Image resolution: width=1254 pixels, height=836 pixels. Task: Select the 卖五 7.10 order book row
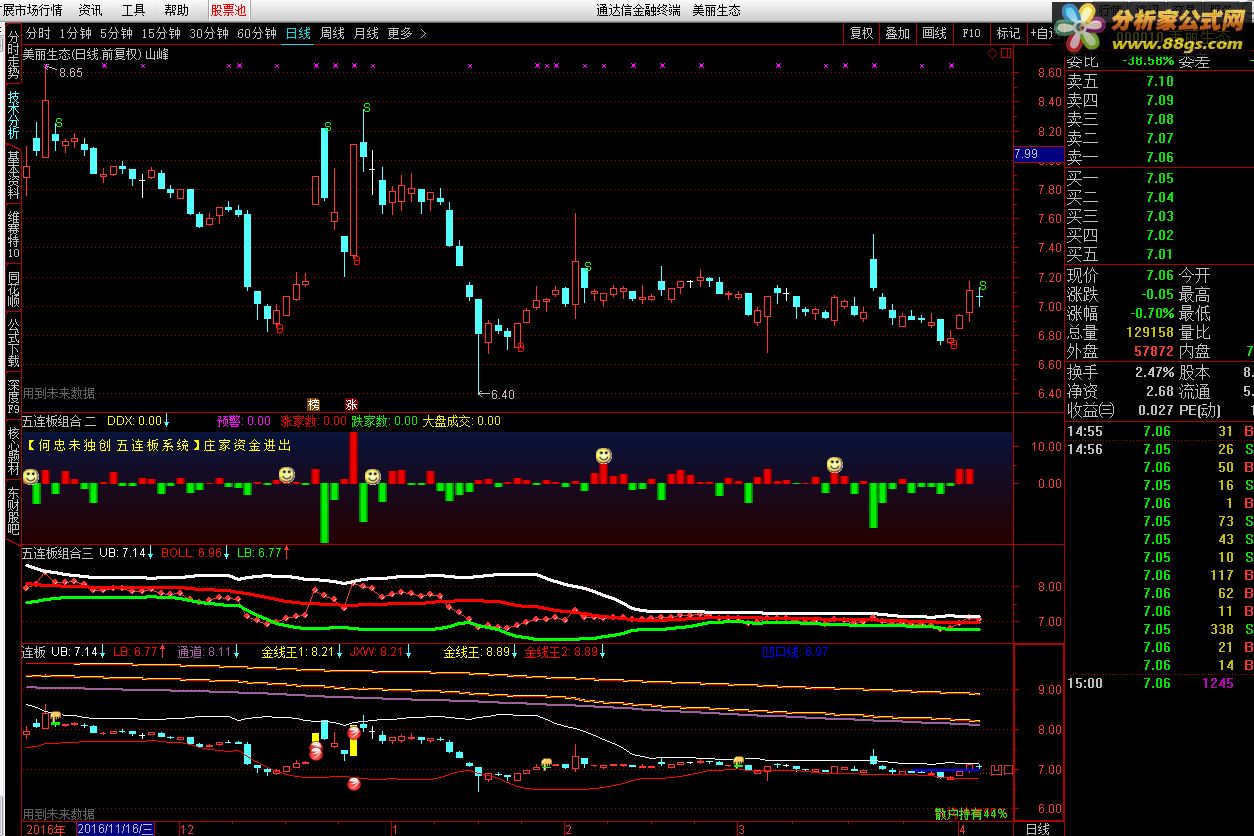1158,82
